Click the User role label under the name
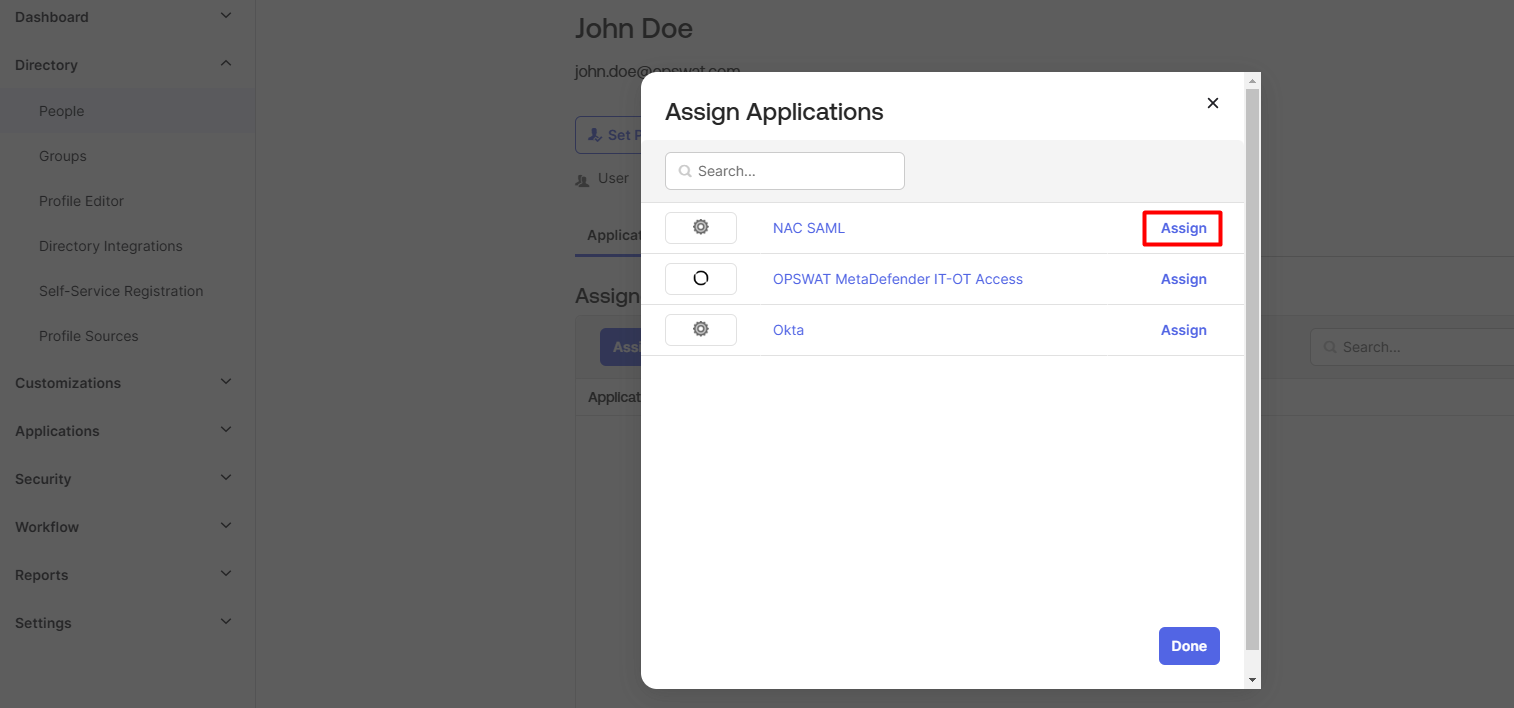This screenshot has height=708, width=1514. click(613, 178)
